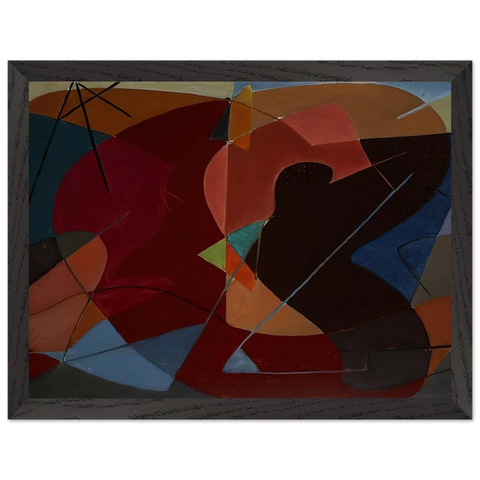Click the olive green strip at top left
Viewport: 480px width, 480px height.
132,88
